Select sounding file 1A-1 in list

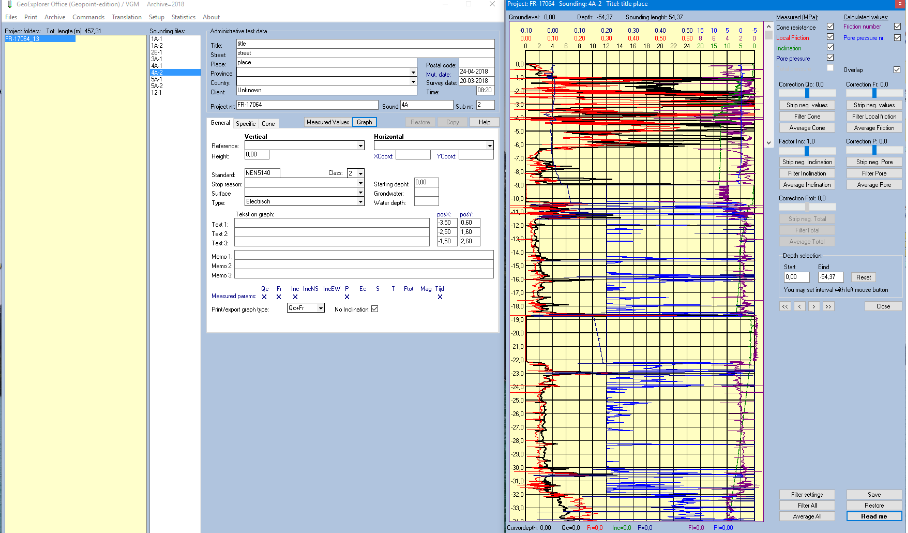tap(156, 39)
